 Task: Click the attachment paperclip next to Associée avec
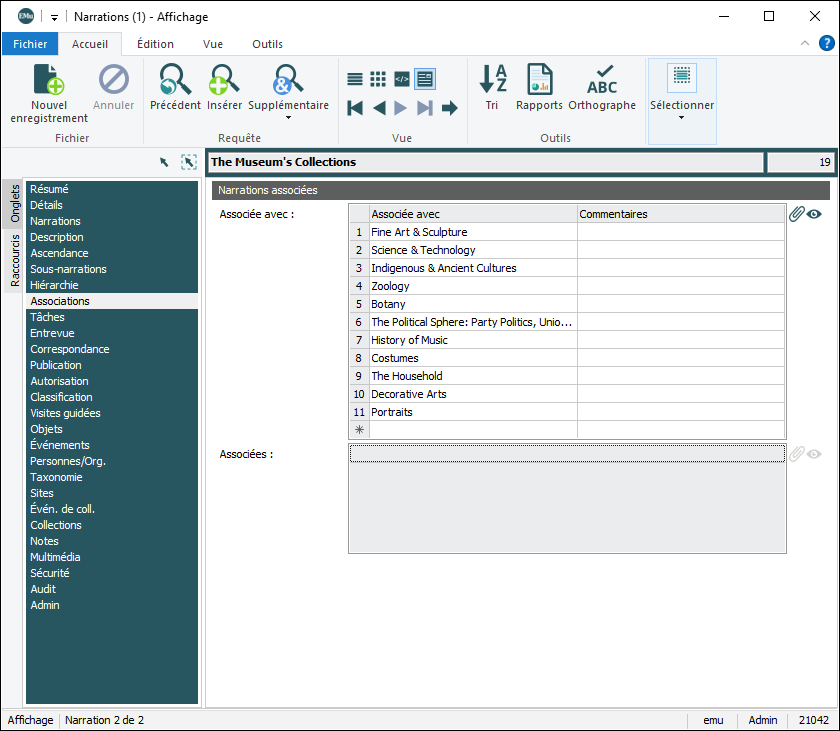(x=796, y=213)
